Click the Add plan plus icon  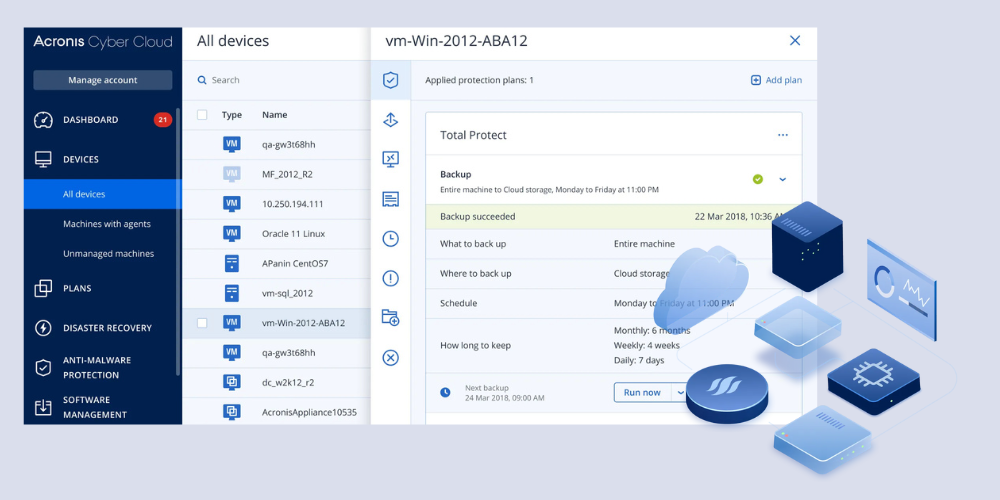click(x=756, y=80)
